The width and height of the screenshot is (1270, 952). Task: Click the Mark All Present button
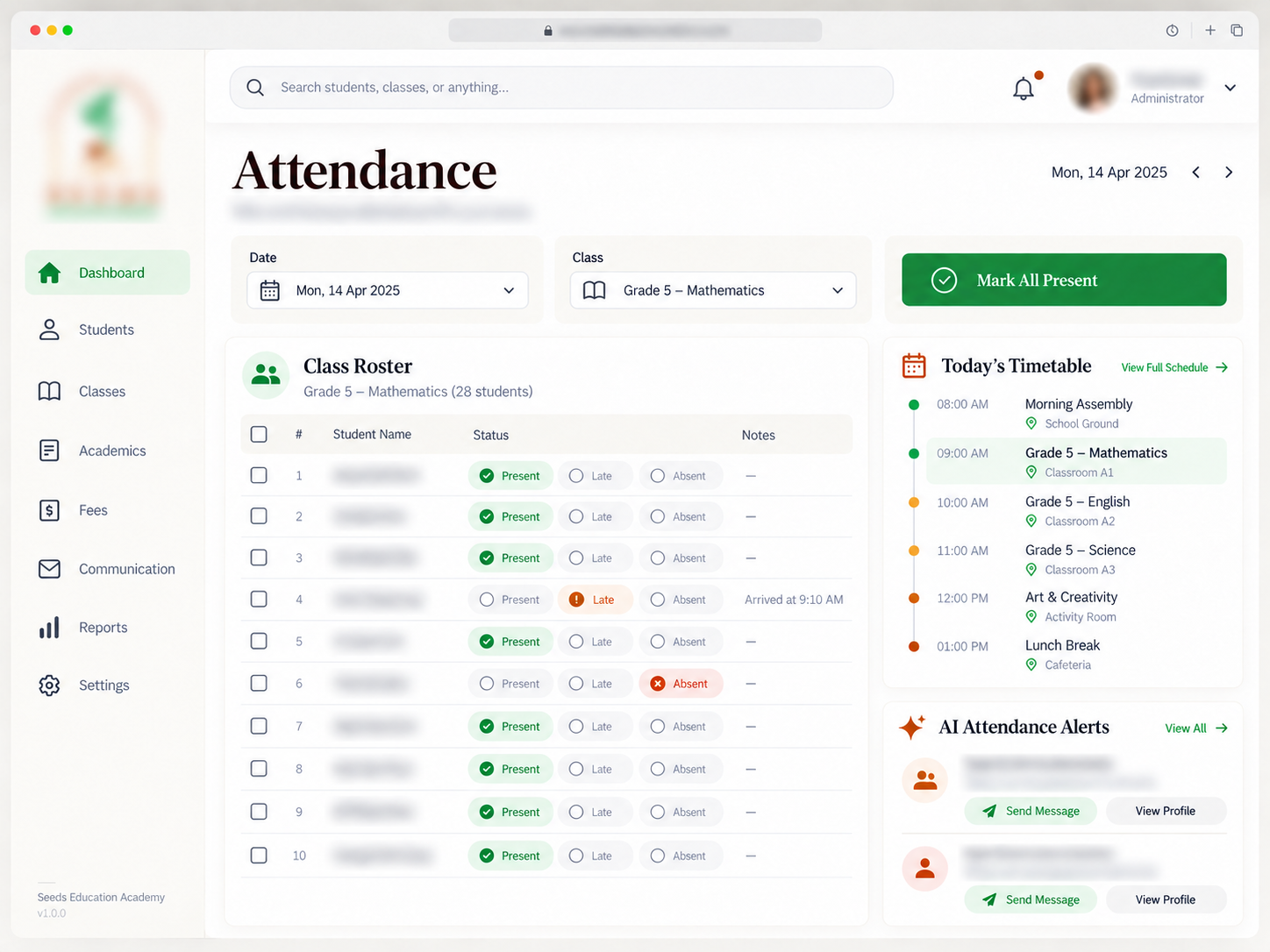click(x=1064, y=280)
